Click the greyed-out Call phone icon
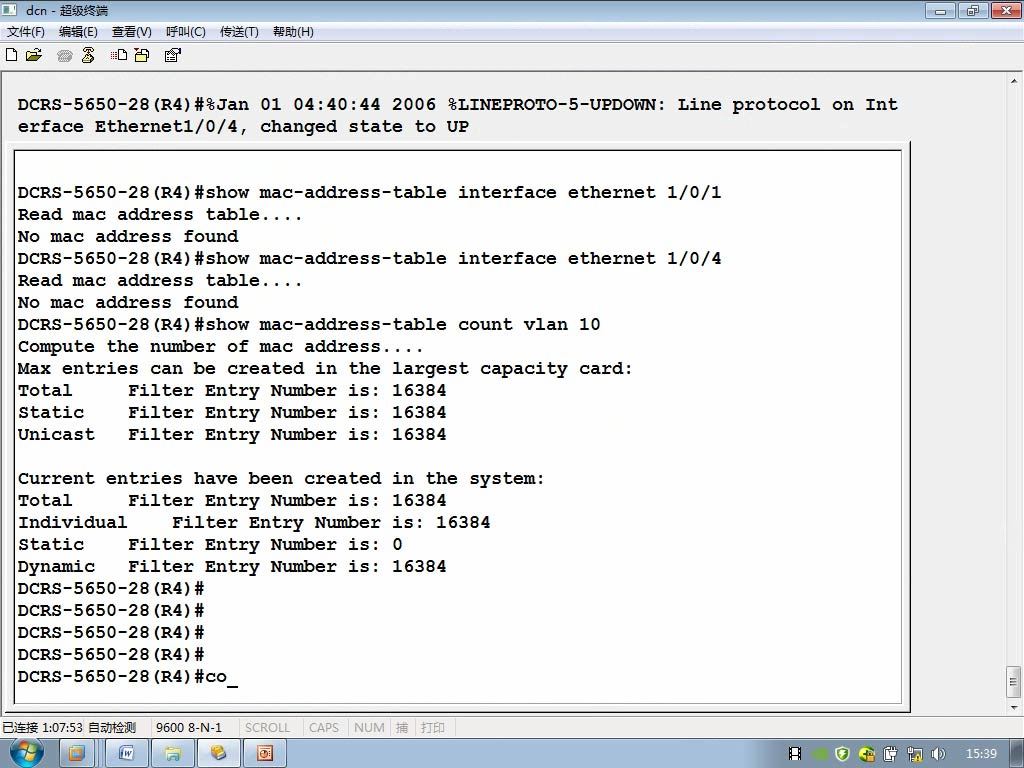The height and width of the screenshot is (768, 1024). coord(64,56)
